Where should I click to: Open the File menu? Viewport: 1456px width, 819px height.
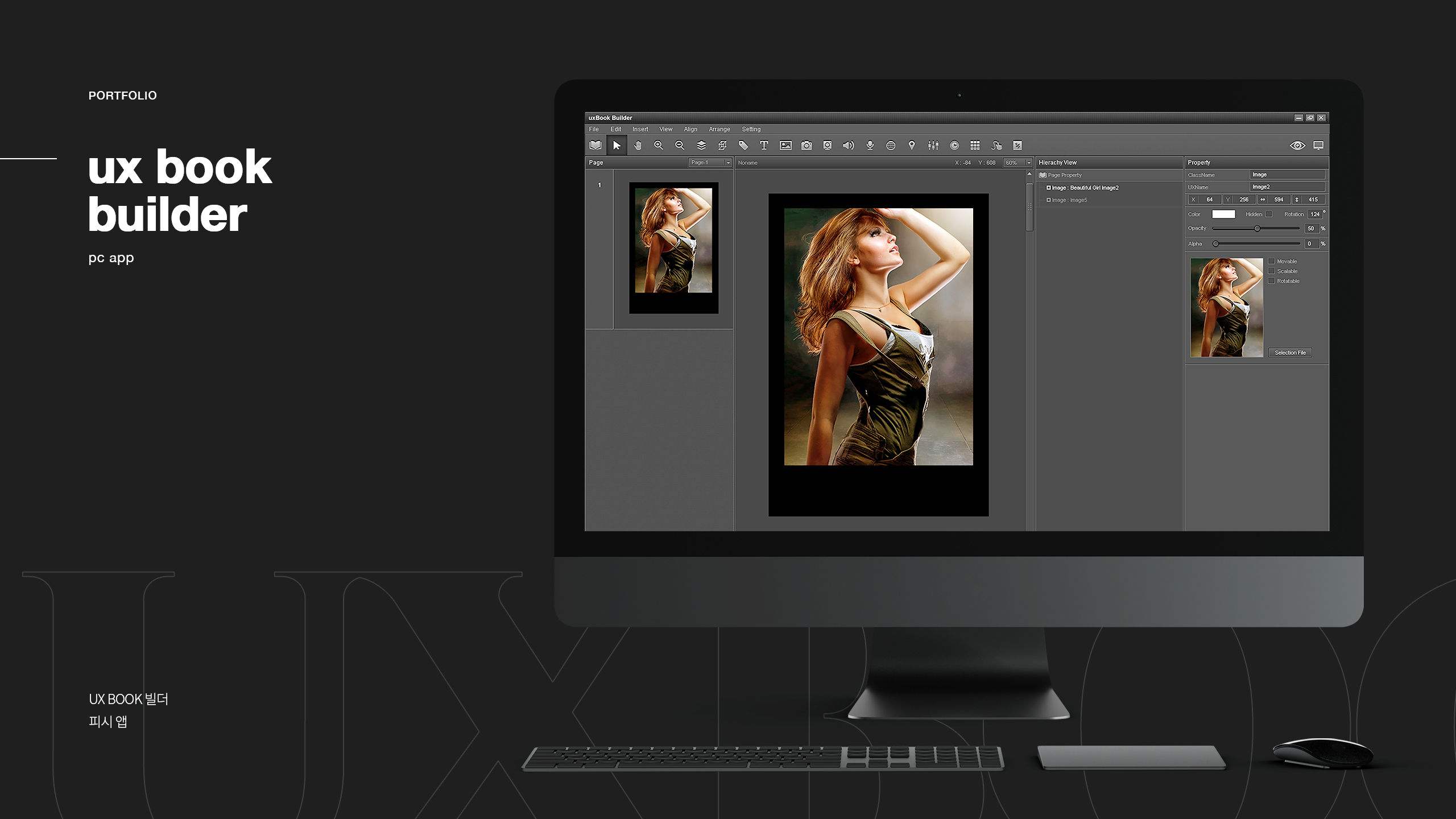(x=594, y=129)
